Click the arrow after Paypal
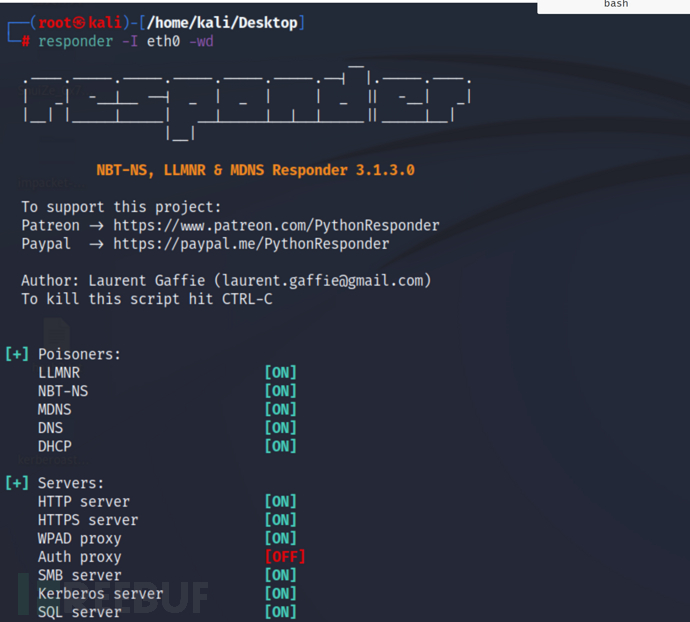Viewport: 690px width, 622px height. click(x=96, y=244)
